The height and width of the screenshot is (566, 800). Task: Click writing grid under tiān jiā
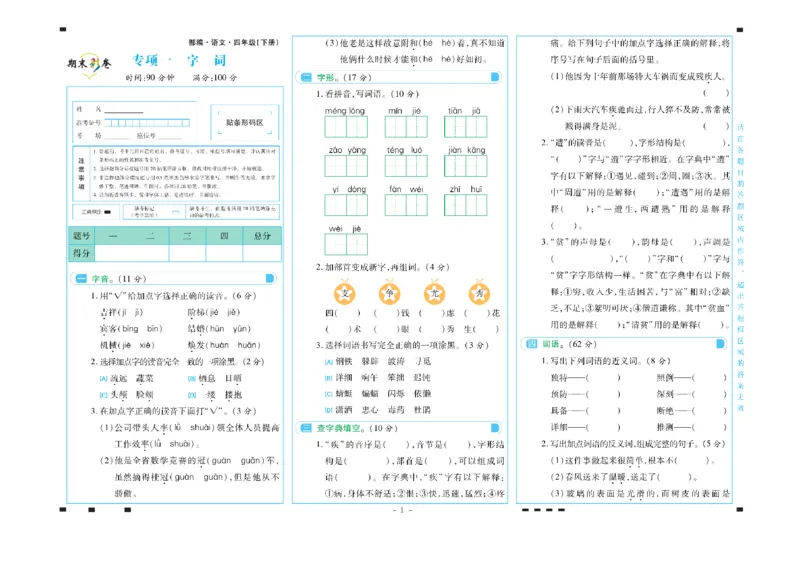(x=465, y=127)
